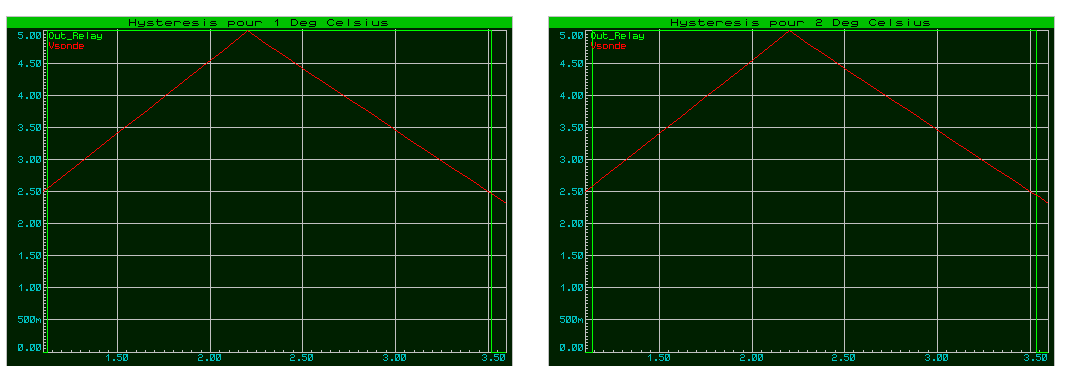Click x-axis 2.00 label in 2 Deg graph
Viewport: 1068px width, 378px height.
pyautogui.click(x=752, y=358)
